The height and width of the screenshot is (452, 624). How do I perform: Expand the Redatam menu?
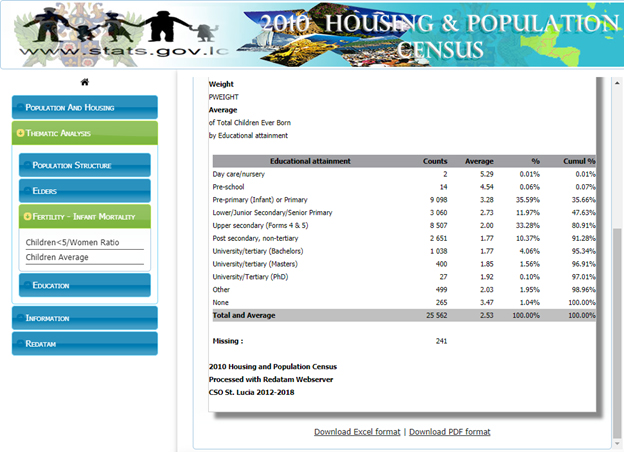(x=85, y=343)
